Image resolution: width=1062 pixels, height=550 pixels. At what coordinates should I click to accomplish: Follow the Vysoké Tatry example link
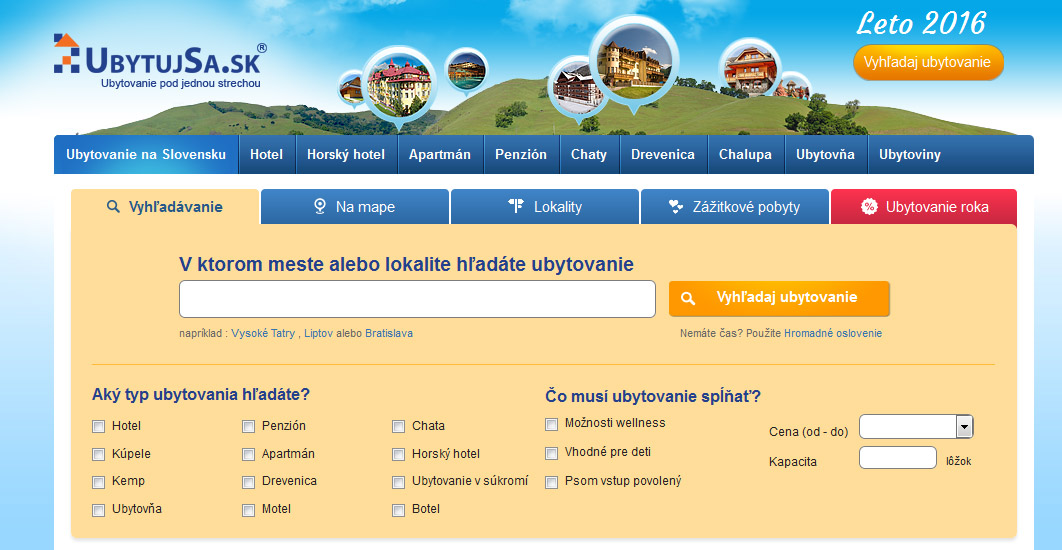pos(263,334)
